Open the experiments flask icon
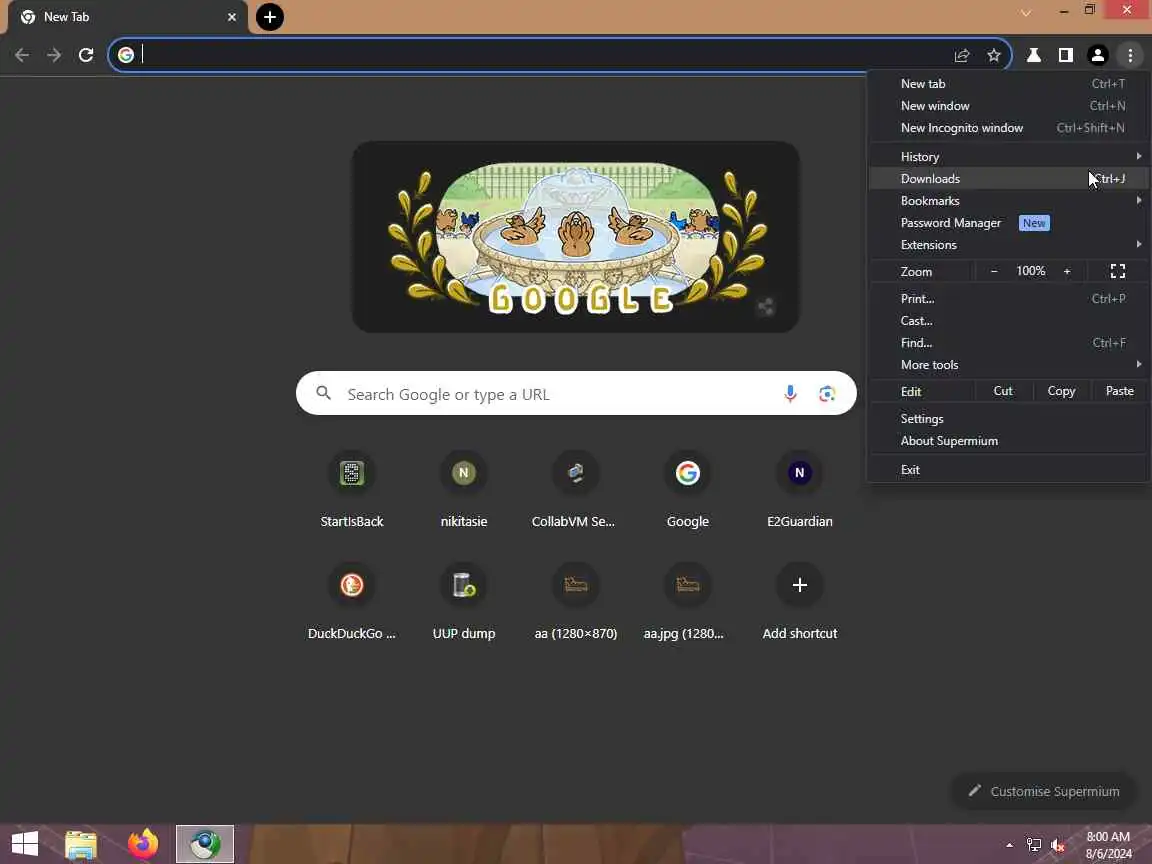 (1034, 55)
